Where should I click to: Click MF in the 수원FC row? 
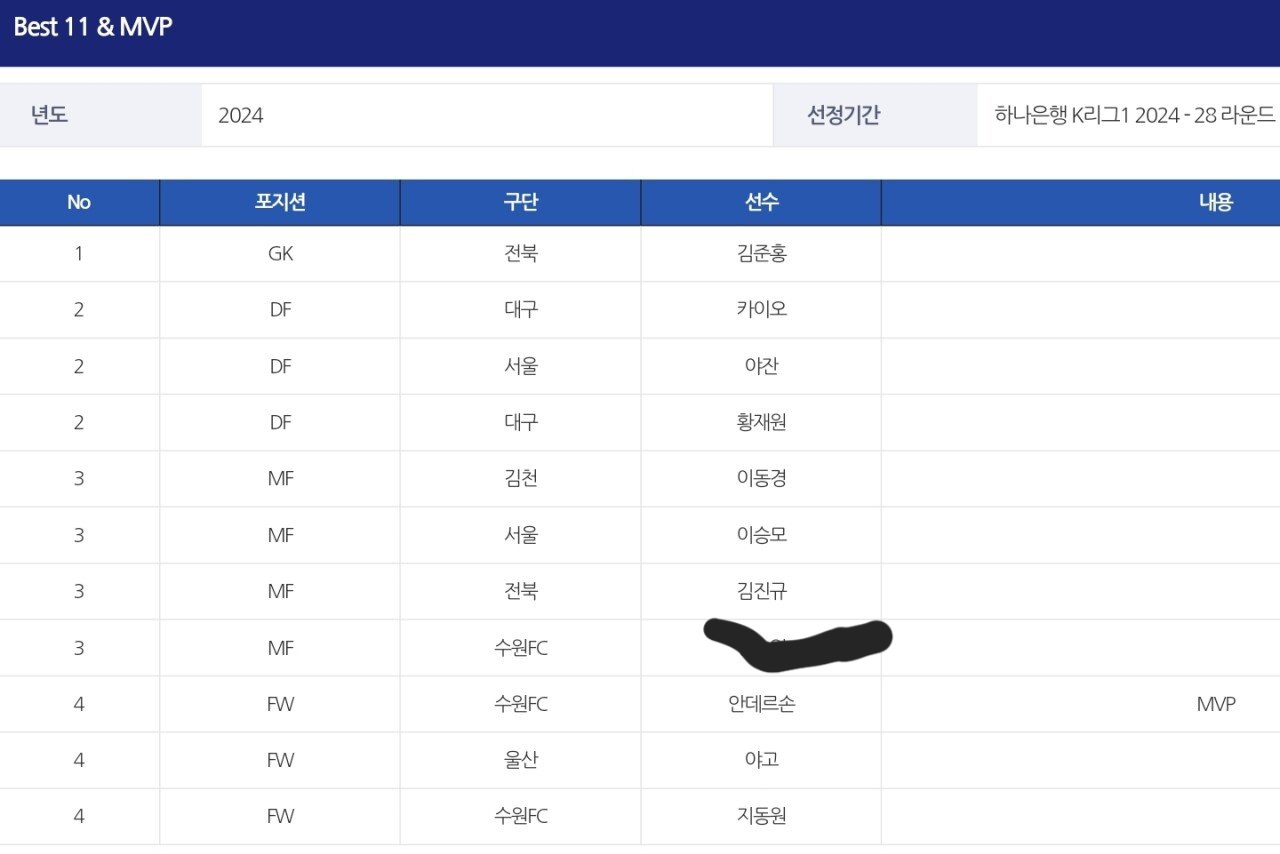pyautogui.click(x=280, y=648)
